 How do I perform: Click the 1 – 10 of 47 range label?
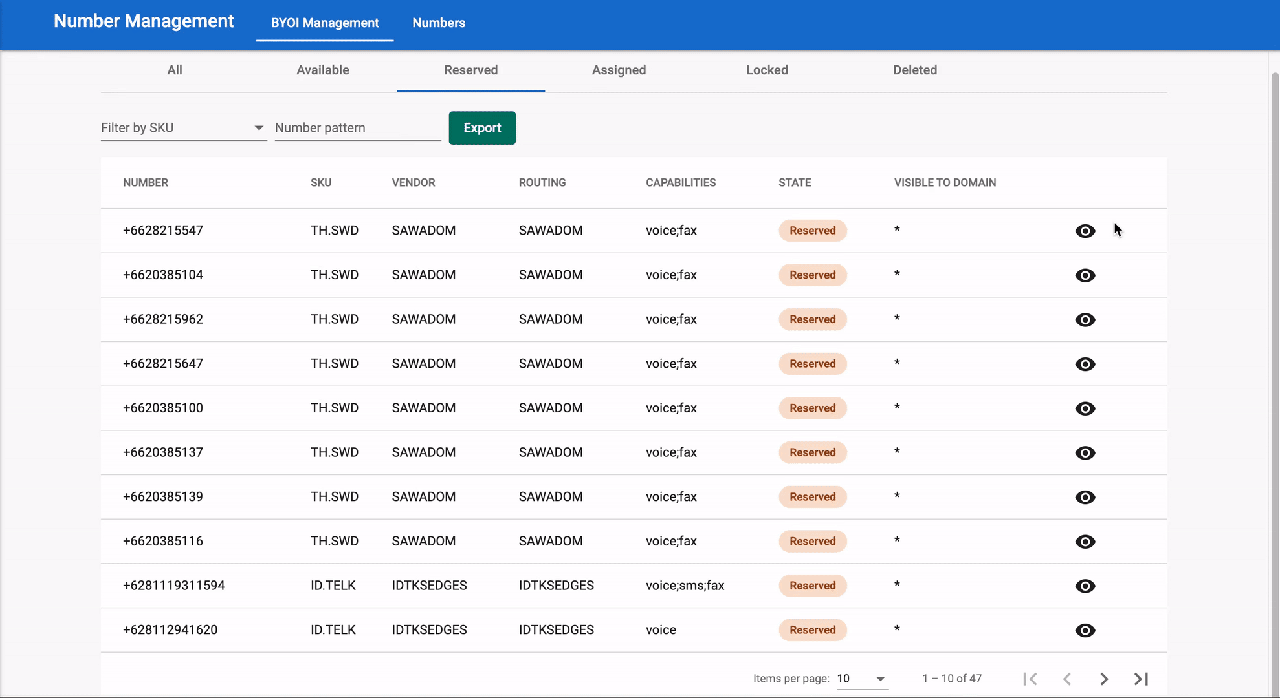click(952, 679)
